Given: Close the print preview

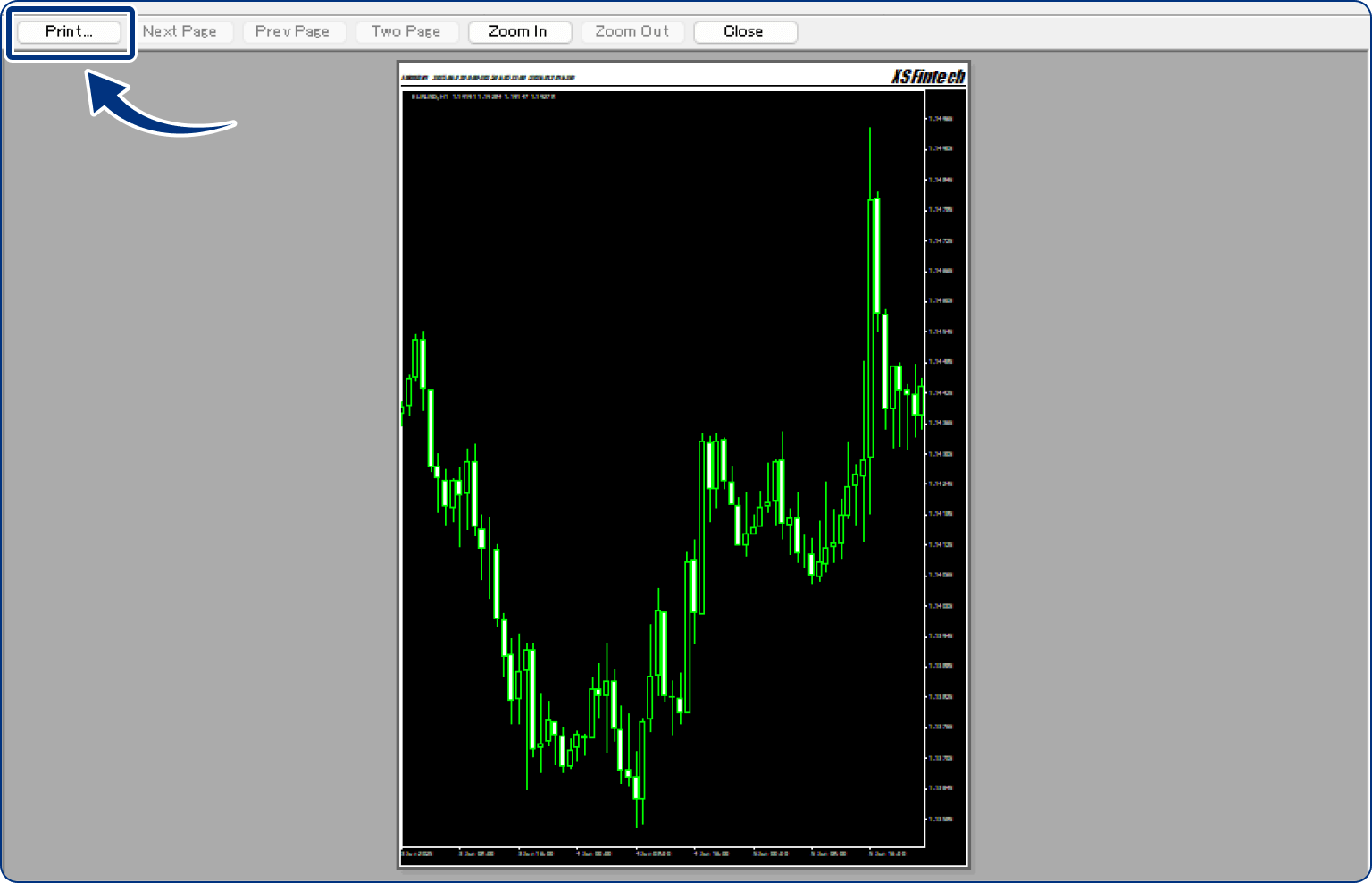Looking at the screenshot, I should (744, 31).
